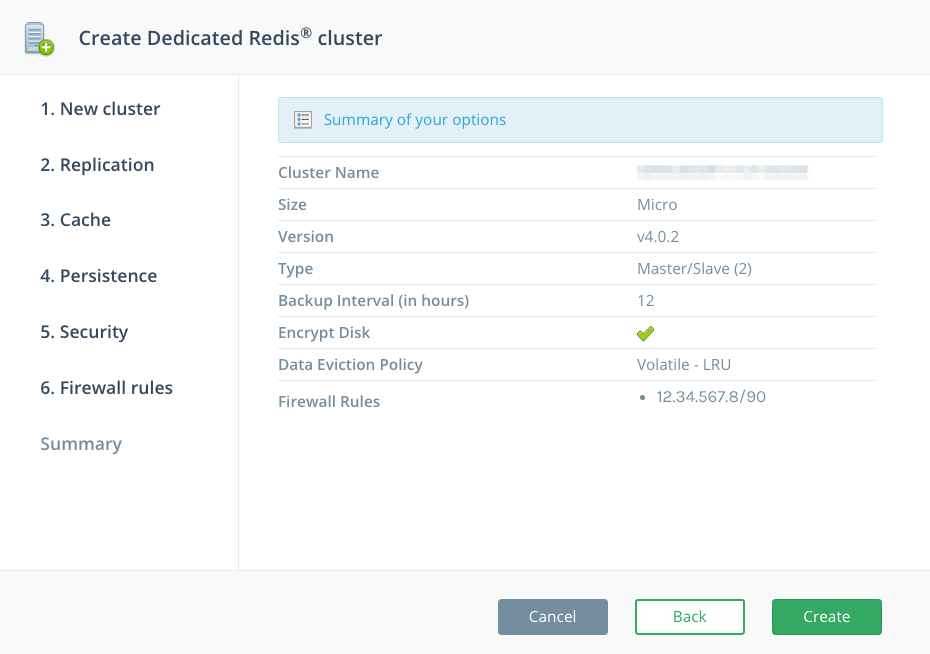Click the Create Dedicated Redis cluster title
The image size is (930, 654).
point(230,38)
